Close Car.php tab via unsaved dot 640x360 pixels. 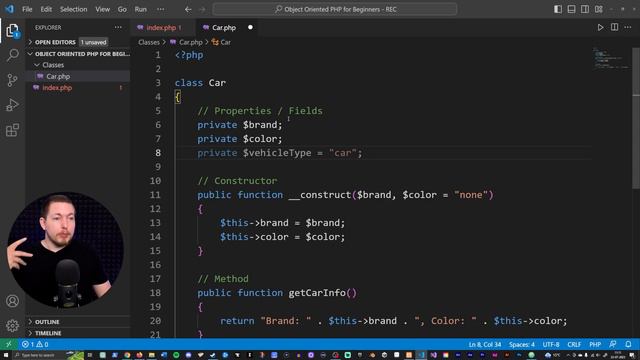click(x=250, y=27)
